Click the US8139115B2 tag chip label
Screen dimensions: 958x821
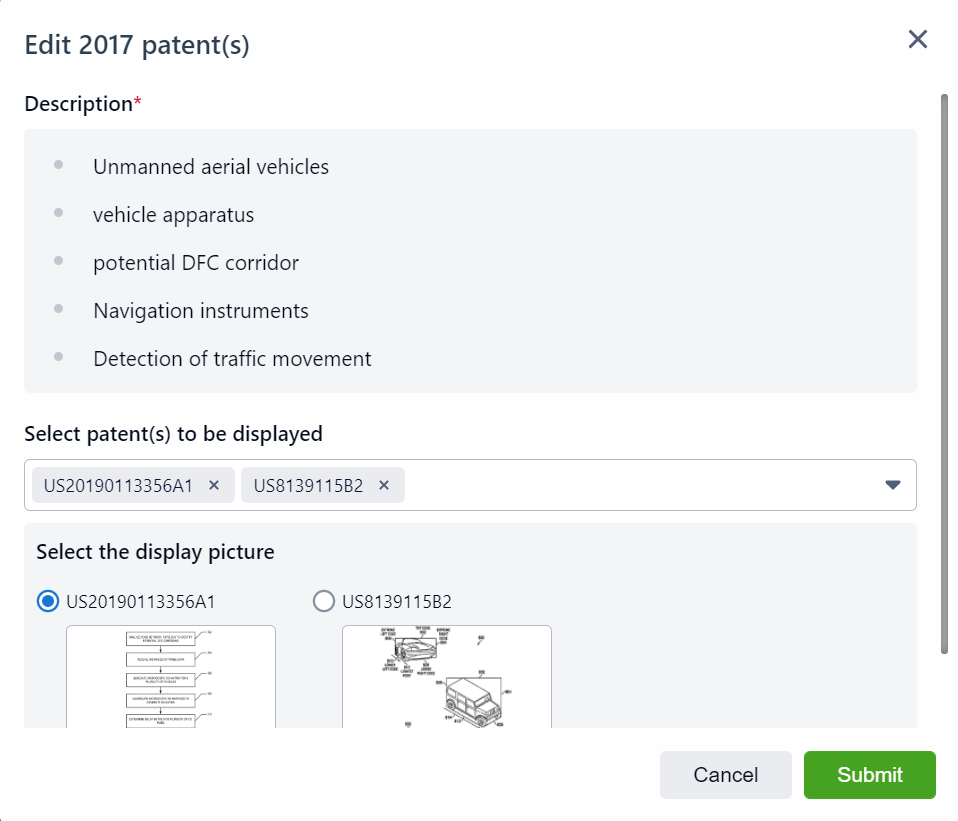pos(308,485)
